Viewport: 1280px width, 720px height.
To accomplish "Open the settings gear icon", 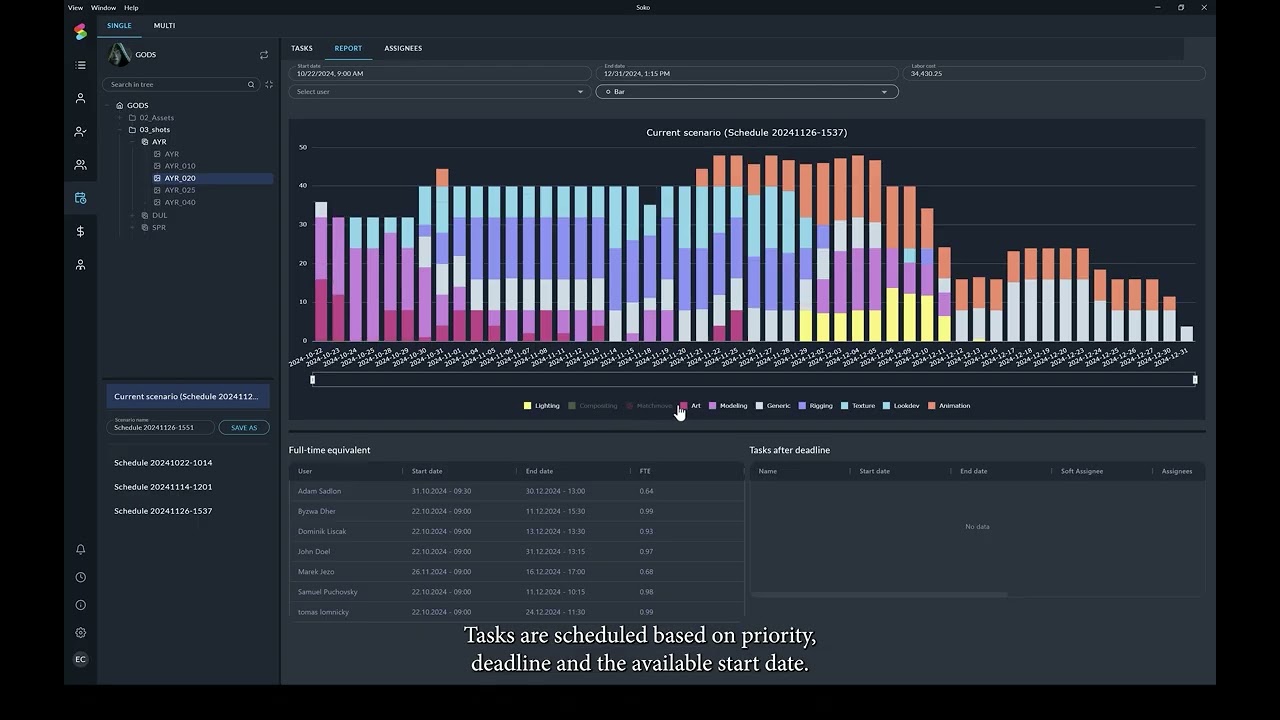I will [x=81, y=632].
